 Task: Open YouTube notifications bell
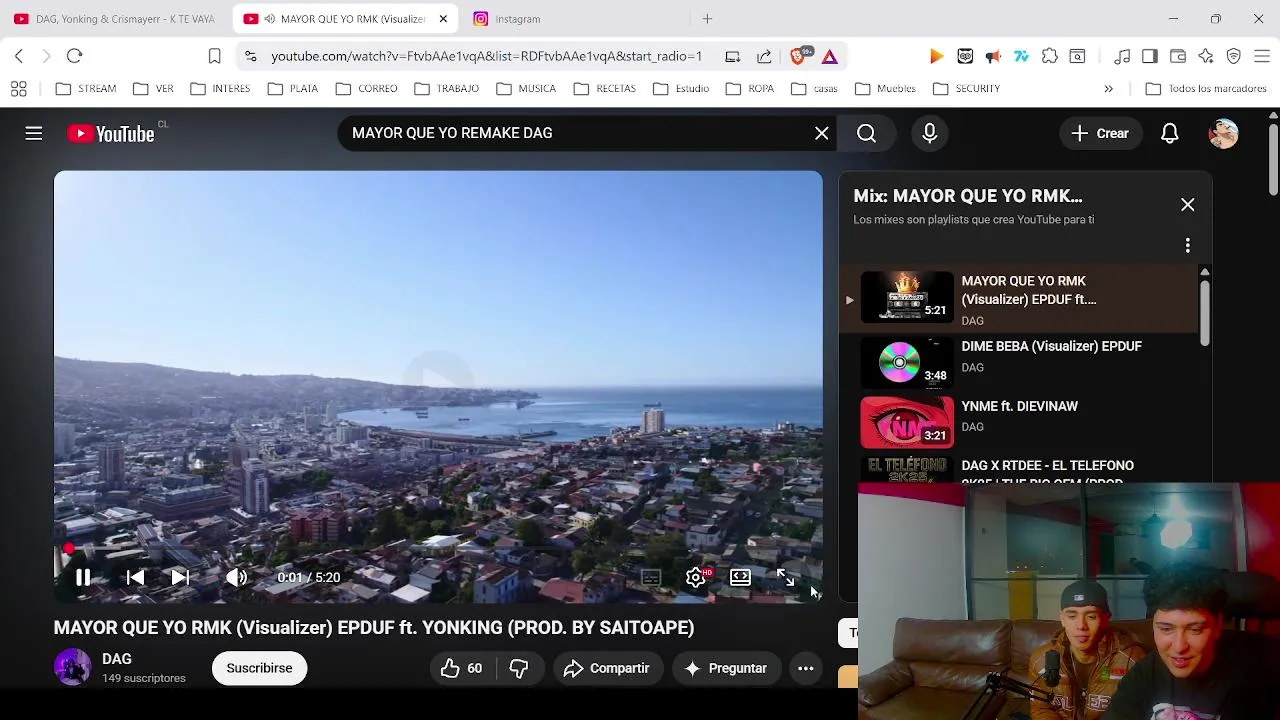[x=1170, y=133]
